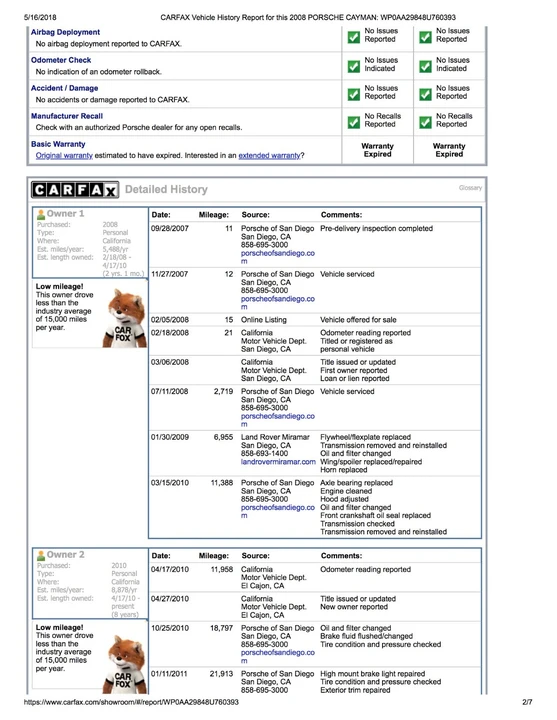Select 'Axle bearing replaced' comment
557x720 pixels.
pos(356,483)
